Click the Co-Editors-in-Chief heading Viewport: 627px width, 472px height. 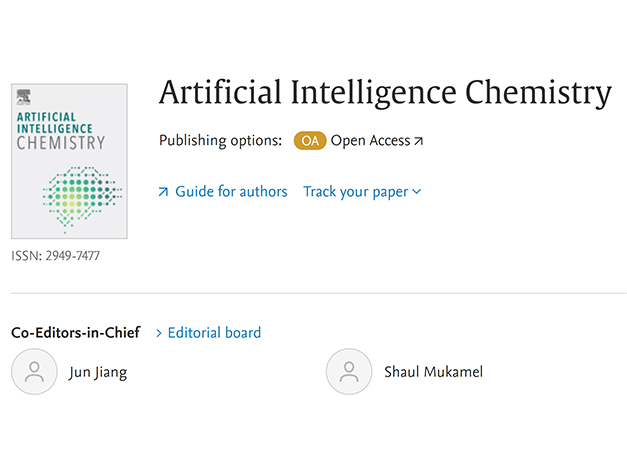(x=76, y=332)
